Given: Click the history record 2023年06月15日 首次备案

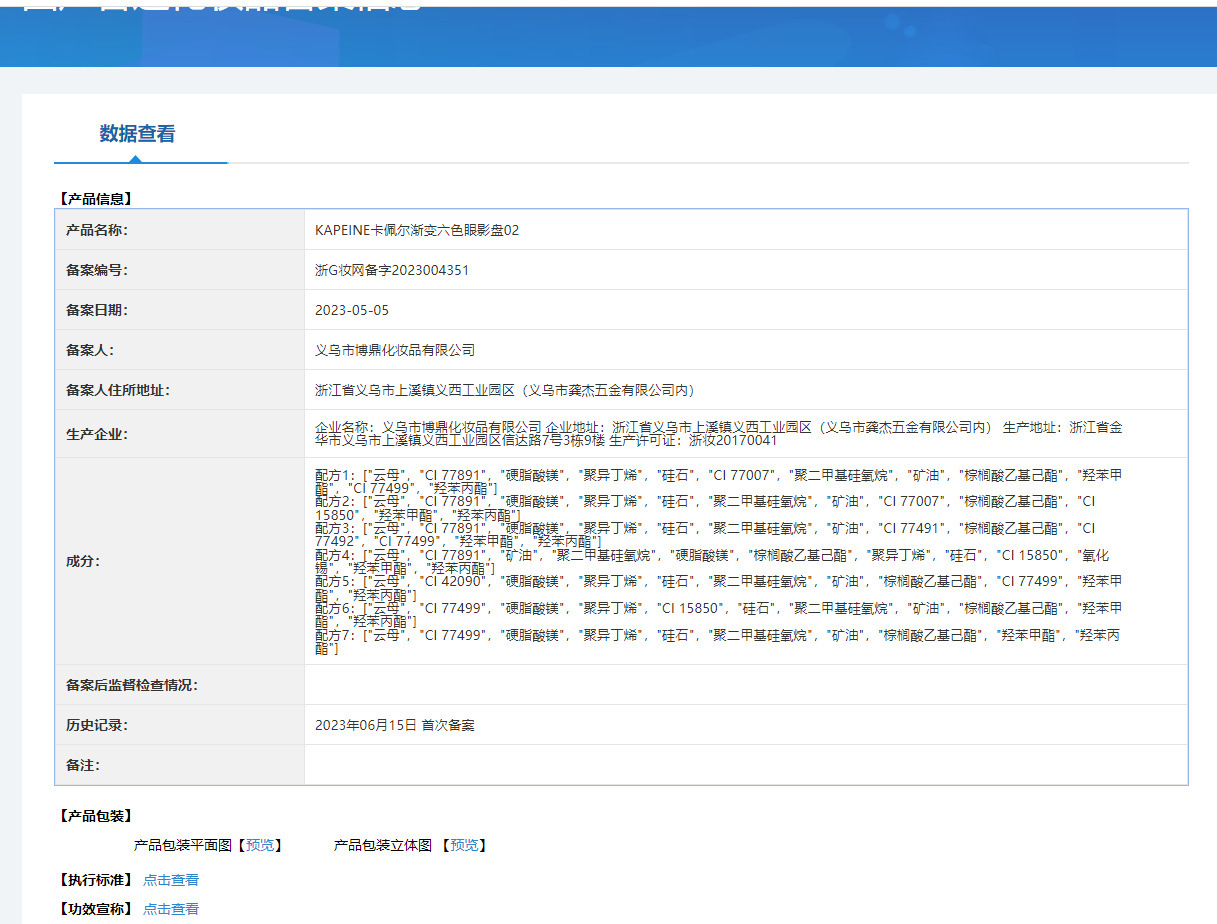Looking at the screenshot, I should click(x=395, y=725).
